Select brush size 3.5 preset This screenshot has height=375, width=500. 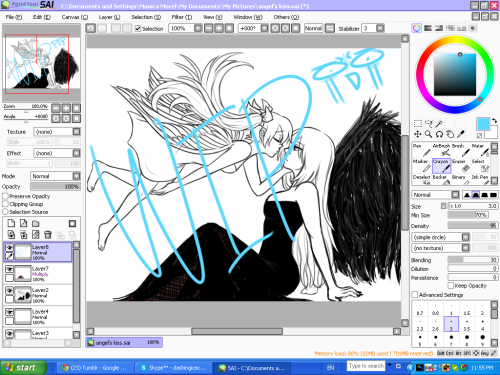pyautogui.click(x=467, y=325)
